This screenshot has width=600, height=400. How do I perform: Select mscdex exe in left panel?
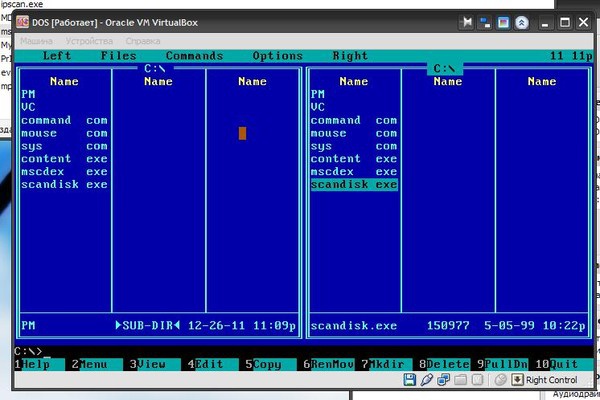coord(65,172)
